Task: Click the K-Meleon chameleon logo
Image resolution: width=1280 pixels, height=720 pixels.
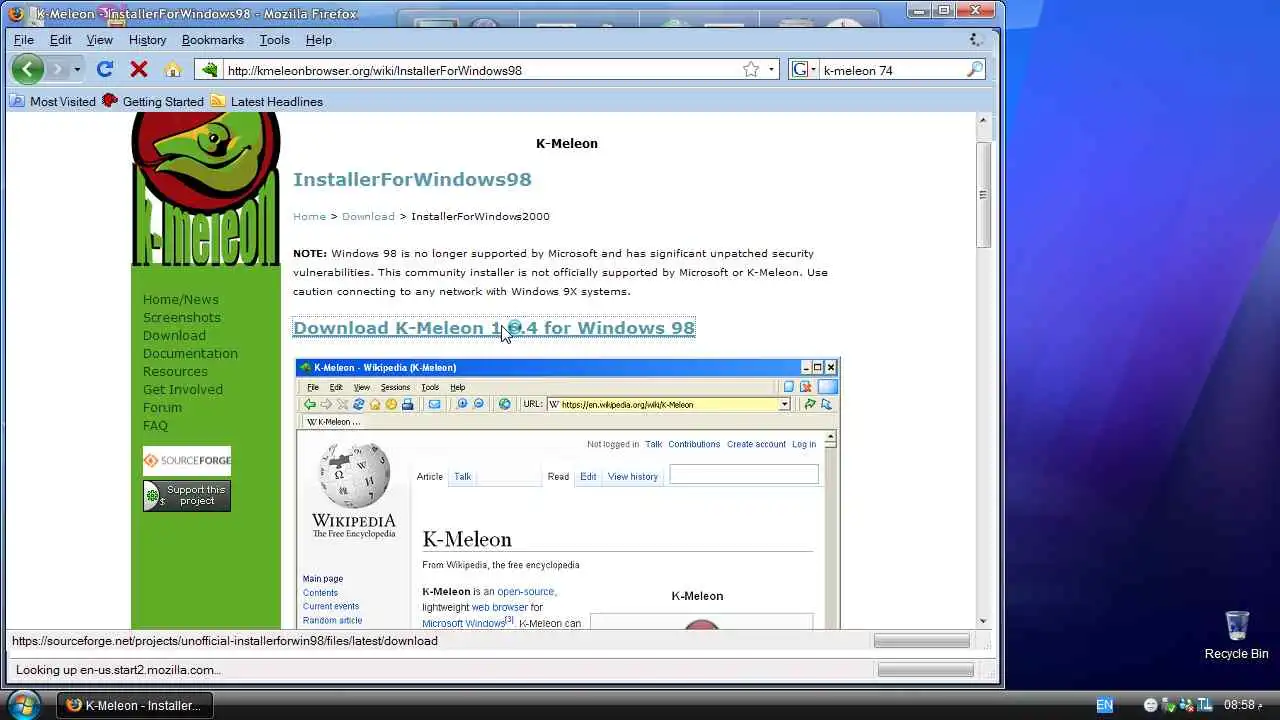Action: coord(206,189)
